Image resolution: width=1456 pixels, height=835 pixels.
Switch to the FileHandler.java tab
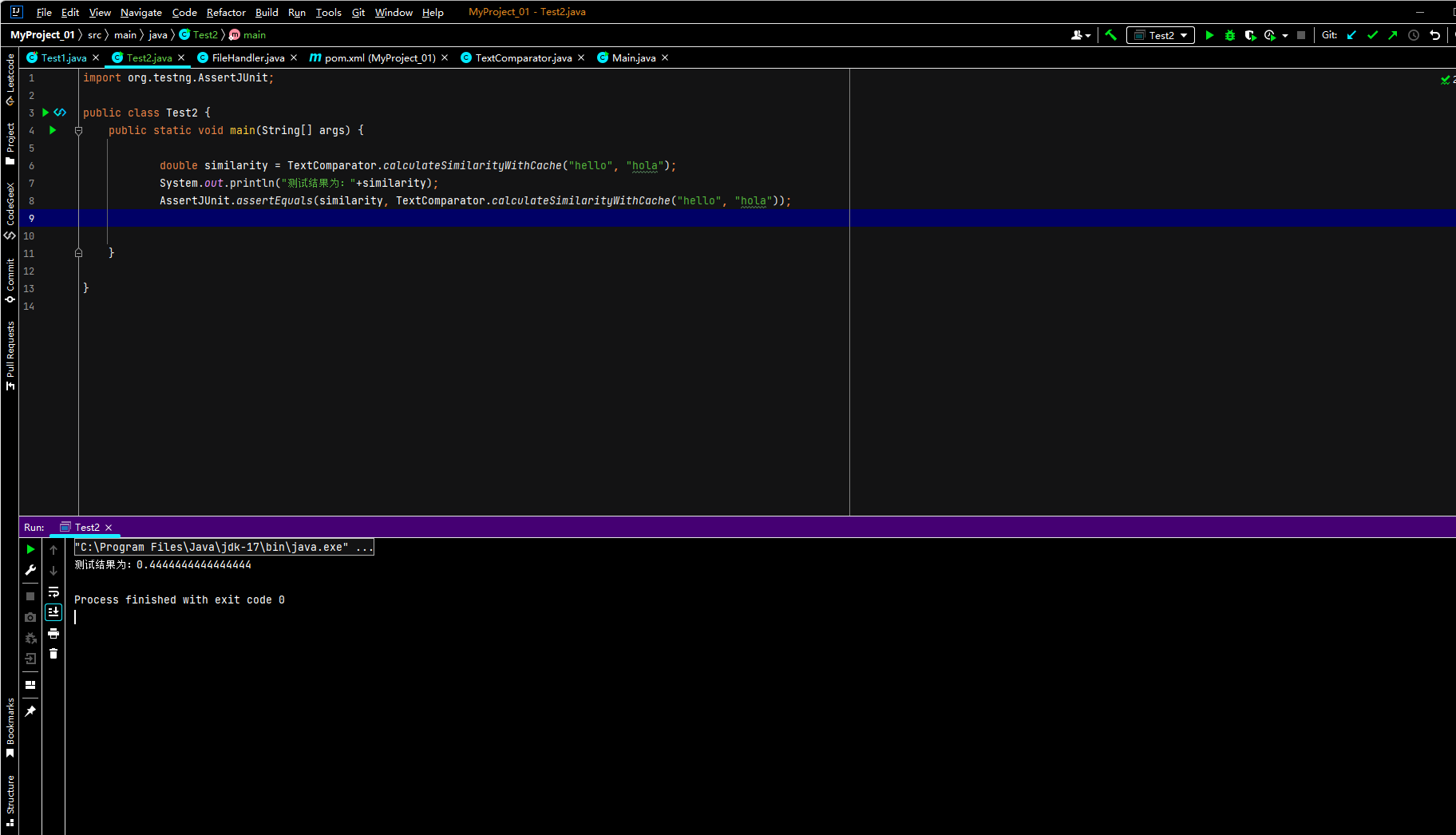(248, 57)
